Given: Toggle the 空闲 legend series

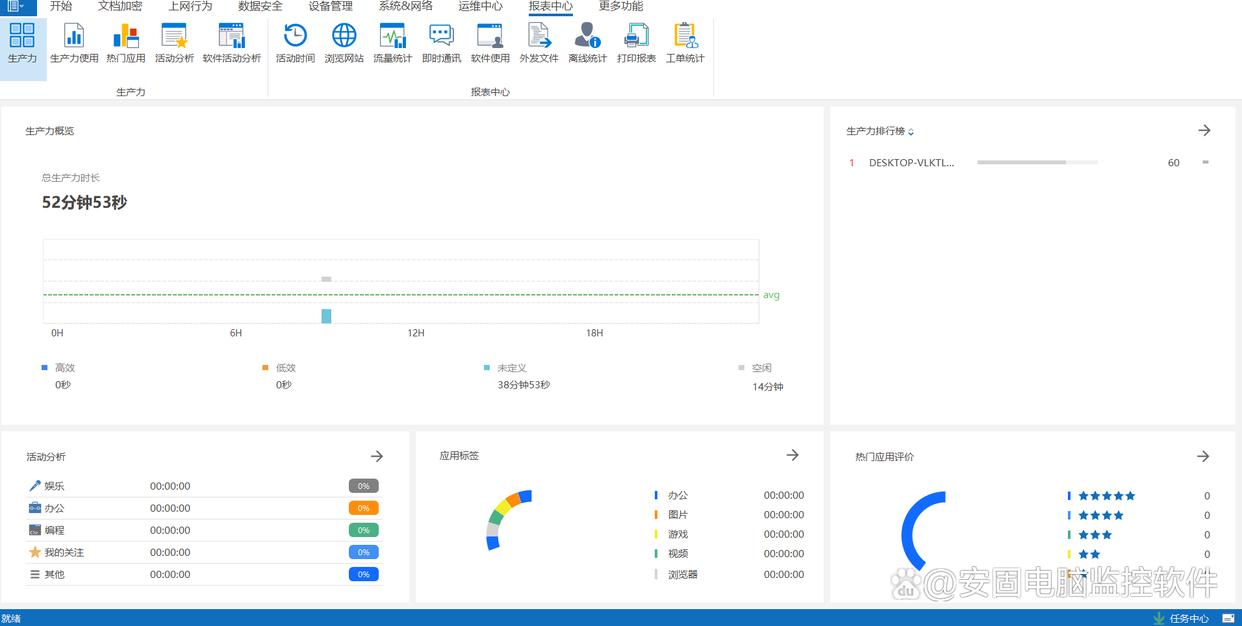Looking at the screenshot, I should coord(755,368).
